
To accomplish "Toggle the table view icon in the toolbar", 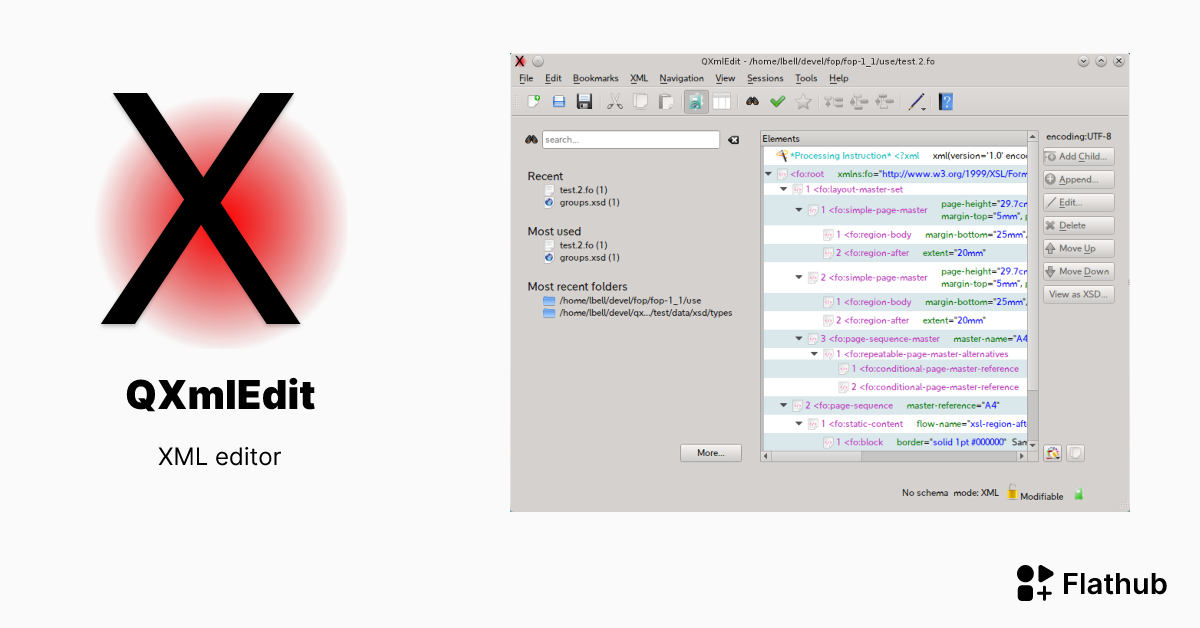I will point(721,101).
